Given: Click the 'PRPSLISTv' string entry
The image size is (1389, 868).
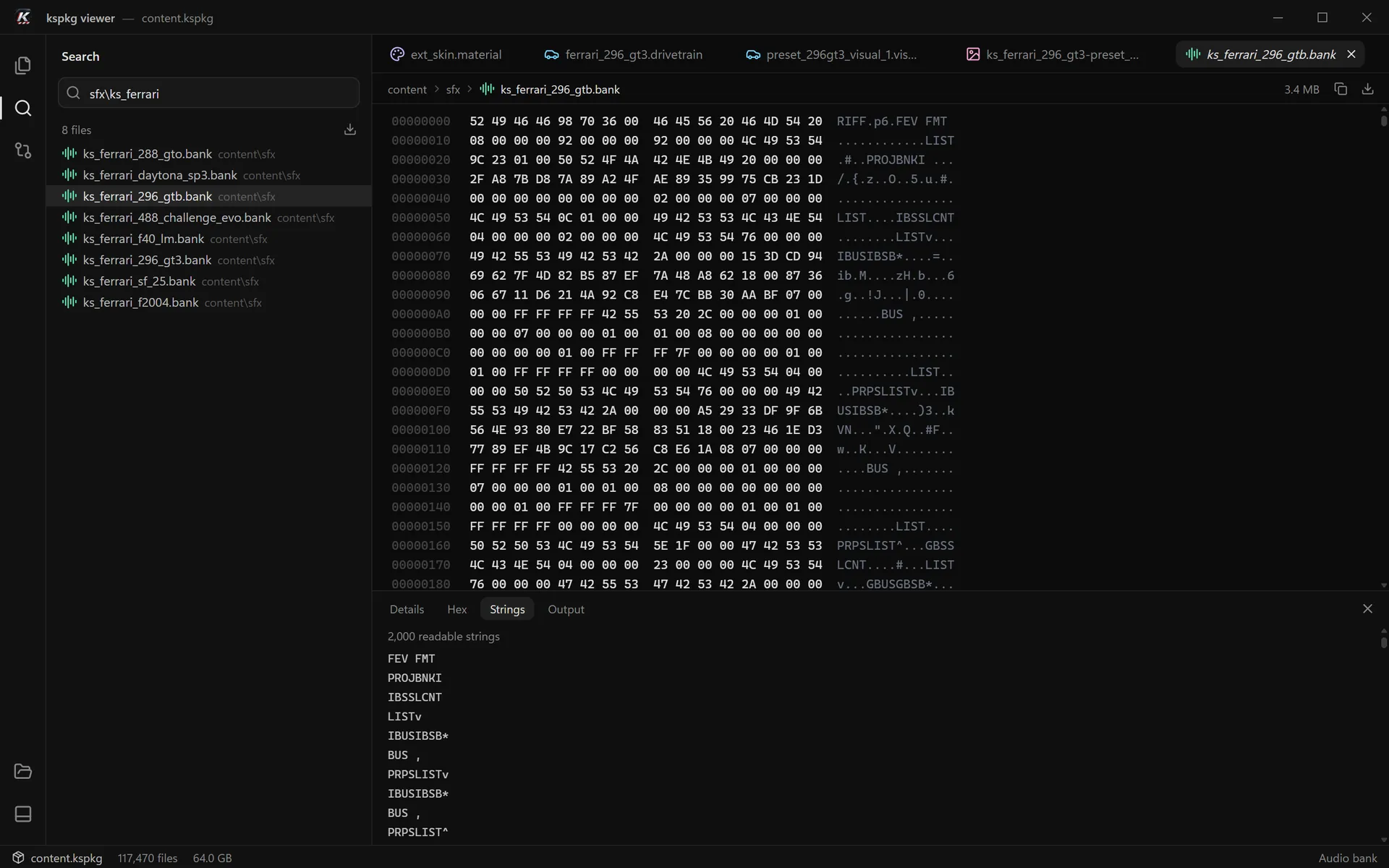Looking at the screenshot, I should pyautogui.click(x=418, y=775).
